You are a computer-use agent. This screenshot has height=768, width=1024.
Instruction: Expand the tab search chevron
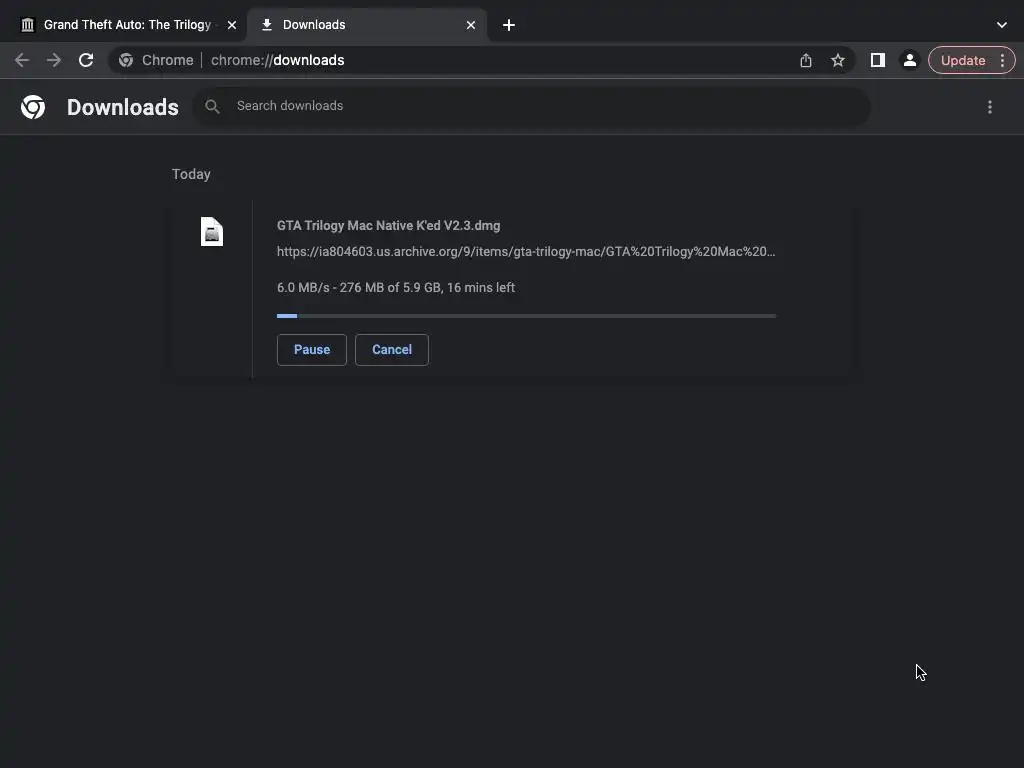[x=1002, y=25]
